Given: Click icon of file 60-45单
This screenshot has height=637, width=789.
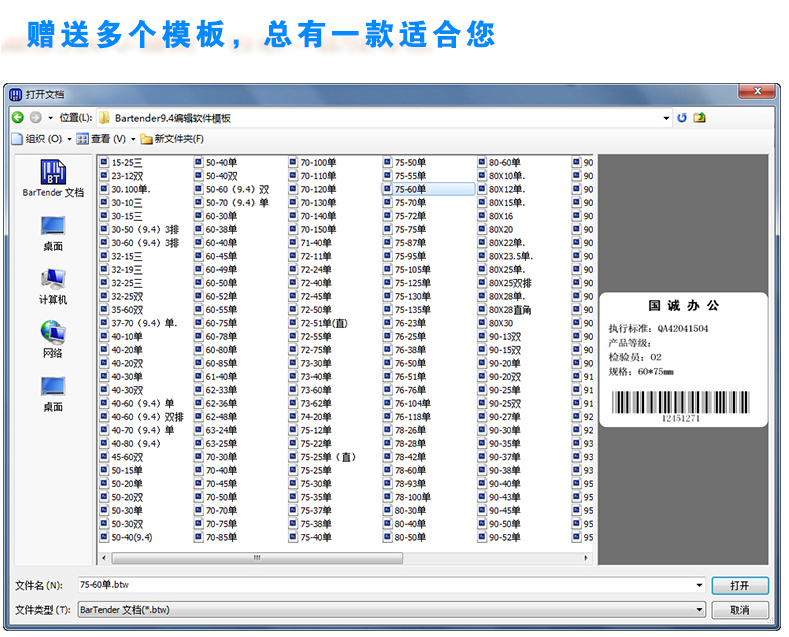Looking at the screenshot, I should pyautogui.click(x=198, y=256).
